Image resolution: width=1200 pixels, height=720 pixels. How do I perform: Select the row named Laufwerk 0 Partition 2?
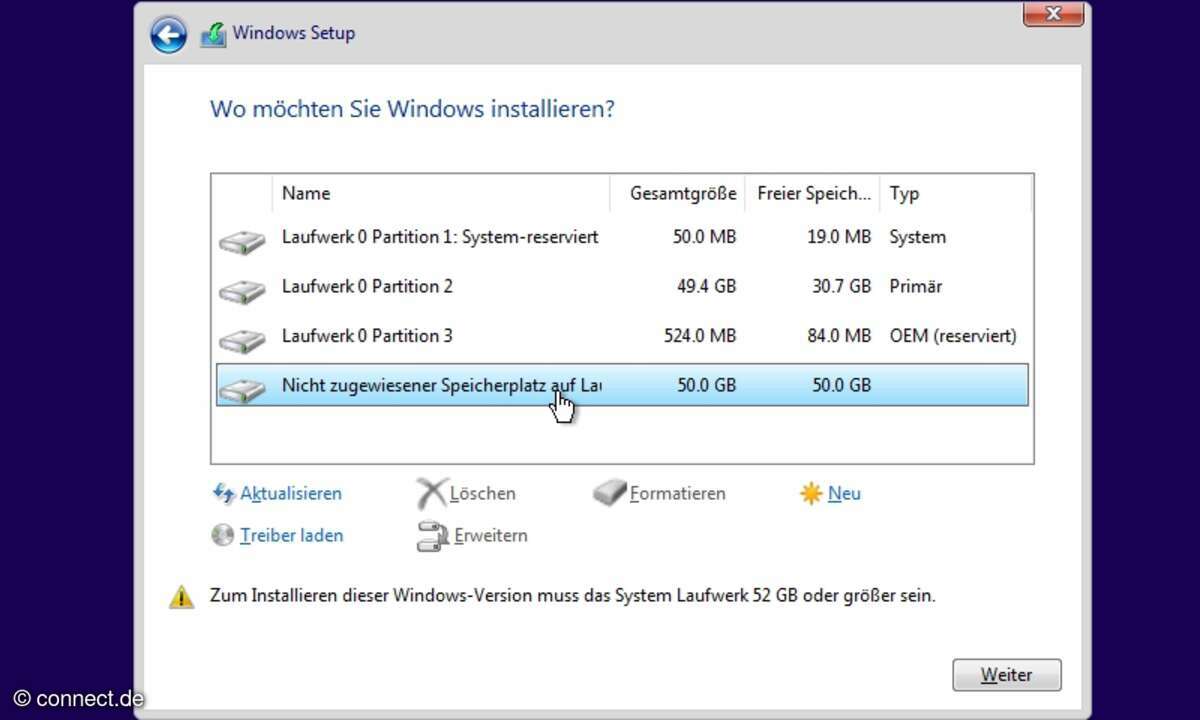(x=622, y=286)
